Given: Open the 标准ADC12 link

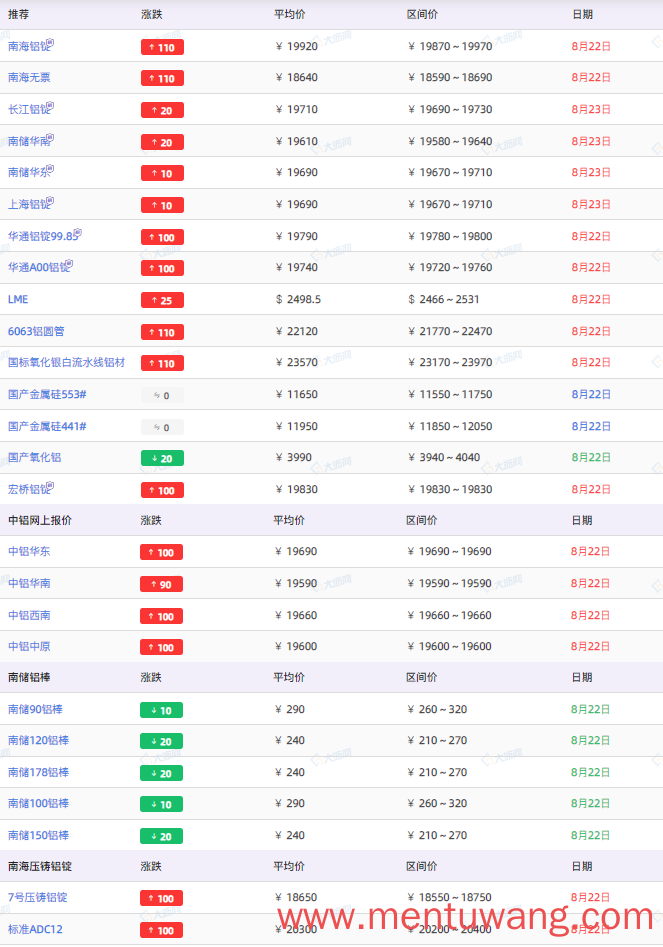Looking at the screenshot, I should [x=35, y=929].
